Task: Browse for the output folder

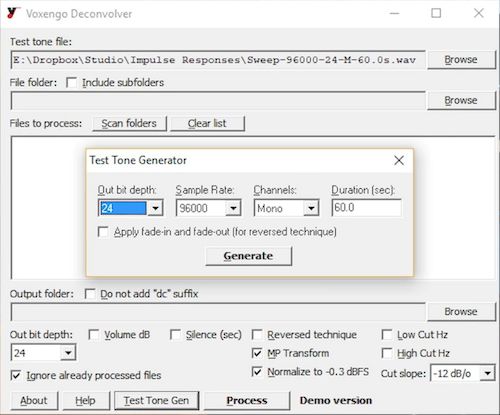Action: point(461,312)
